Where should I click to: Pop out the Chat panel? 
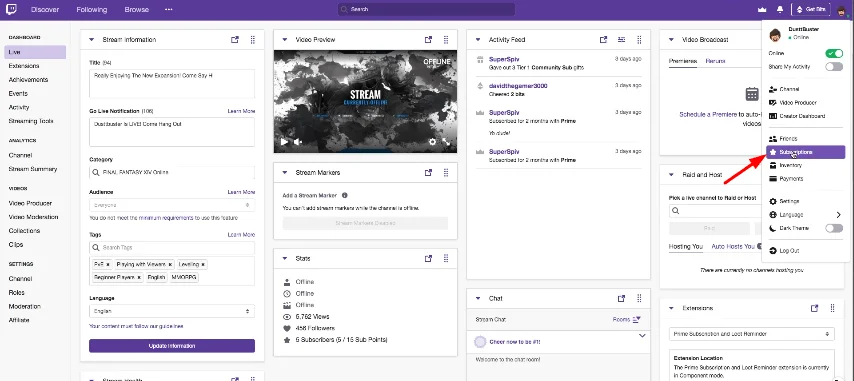[x=621, y=298]
